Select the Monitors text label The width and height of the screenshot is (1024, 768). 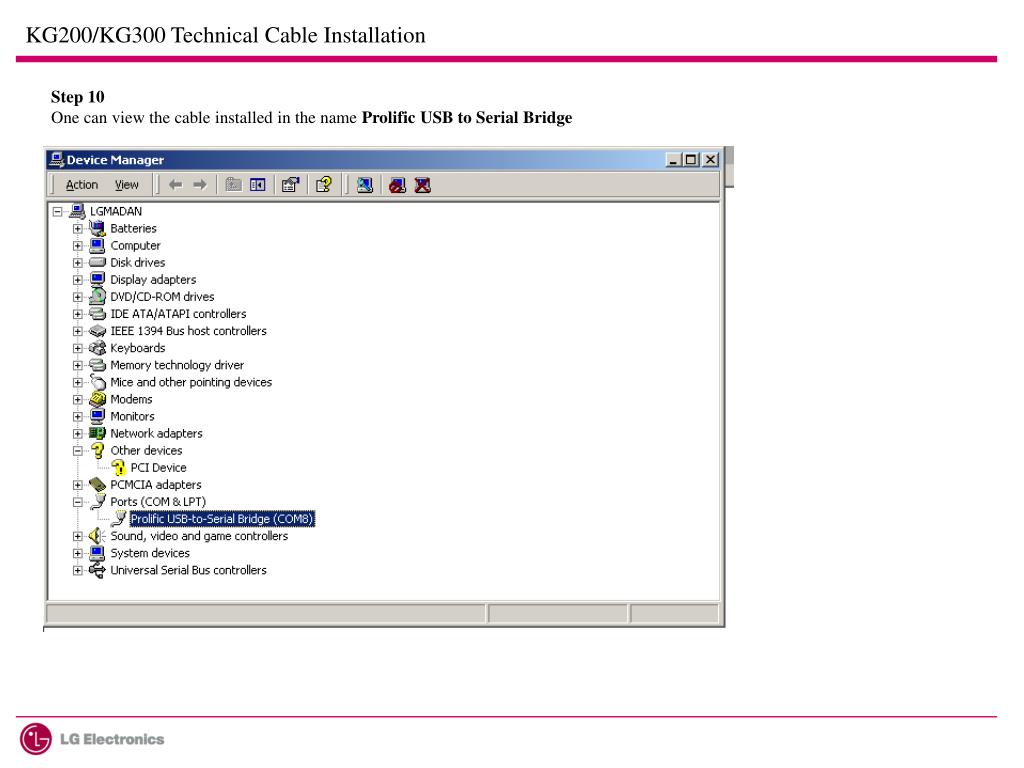(x=133, y=417)
